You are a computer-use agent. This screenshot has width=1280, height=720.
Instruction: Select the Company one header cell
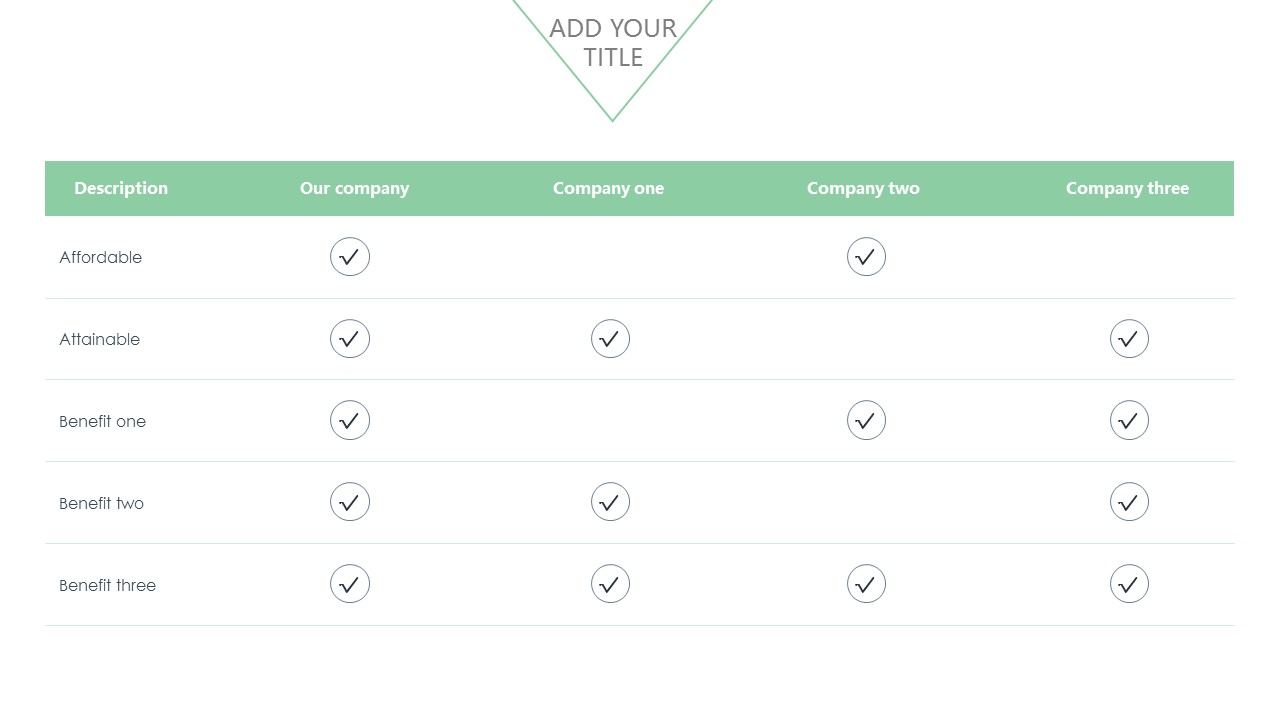[608, 188]
